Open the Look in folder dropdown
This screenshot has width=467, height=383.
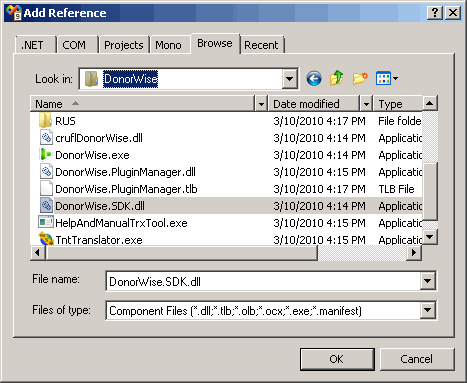(x=289, y=79)
